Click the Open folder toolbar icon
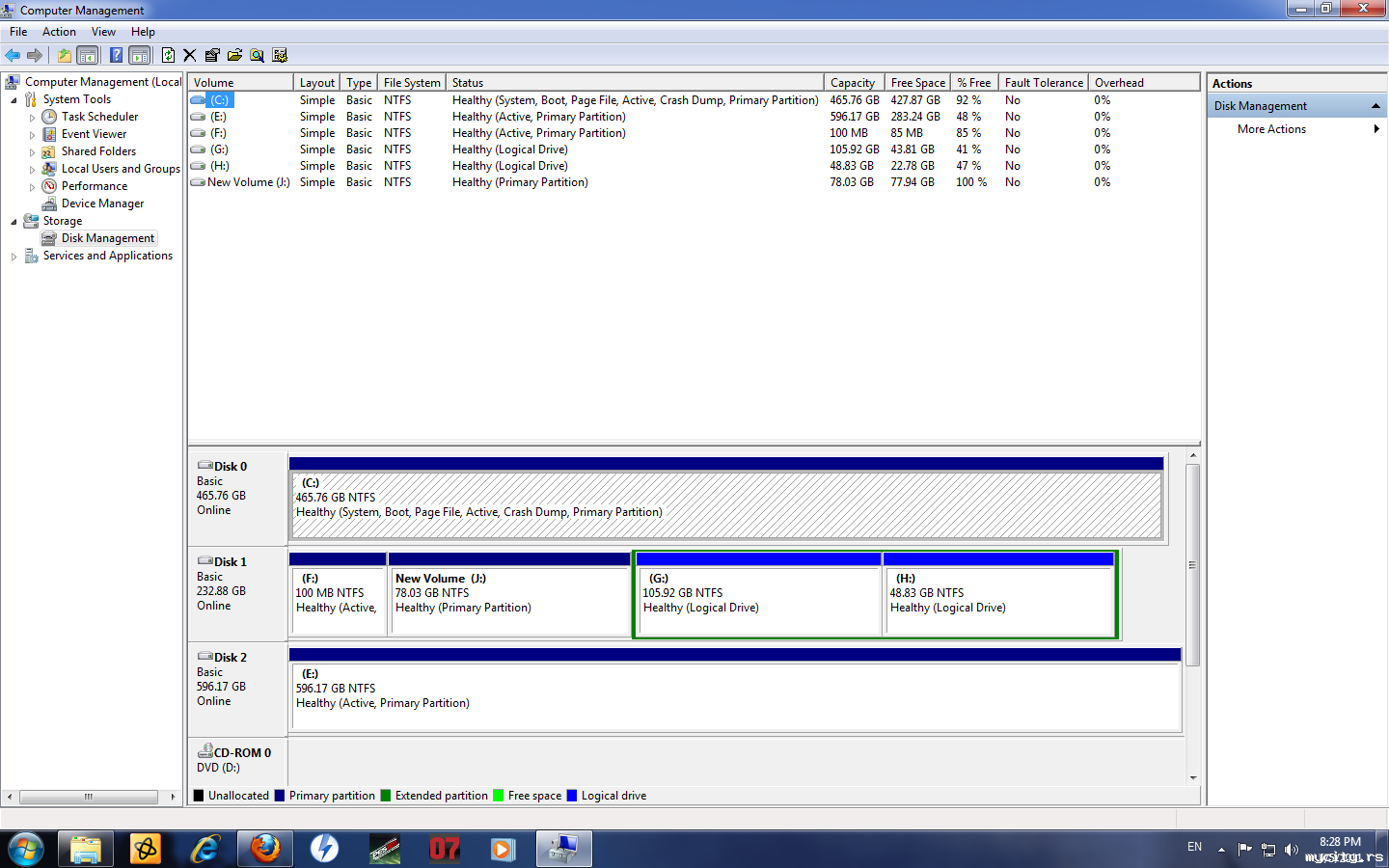This screenshot has width=1389, height=868. point(234,55)
